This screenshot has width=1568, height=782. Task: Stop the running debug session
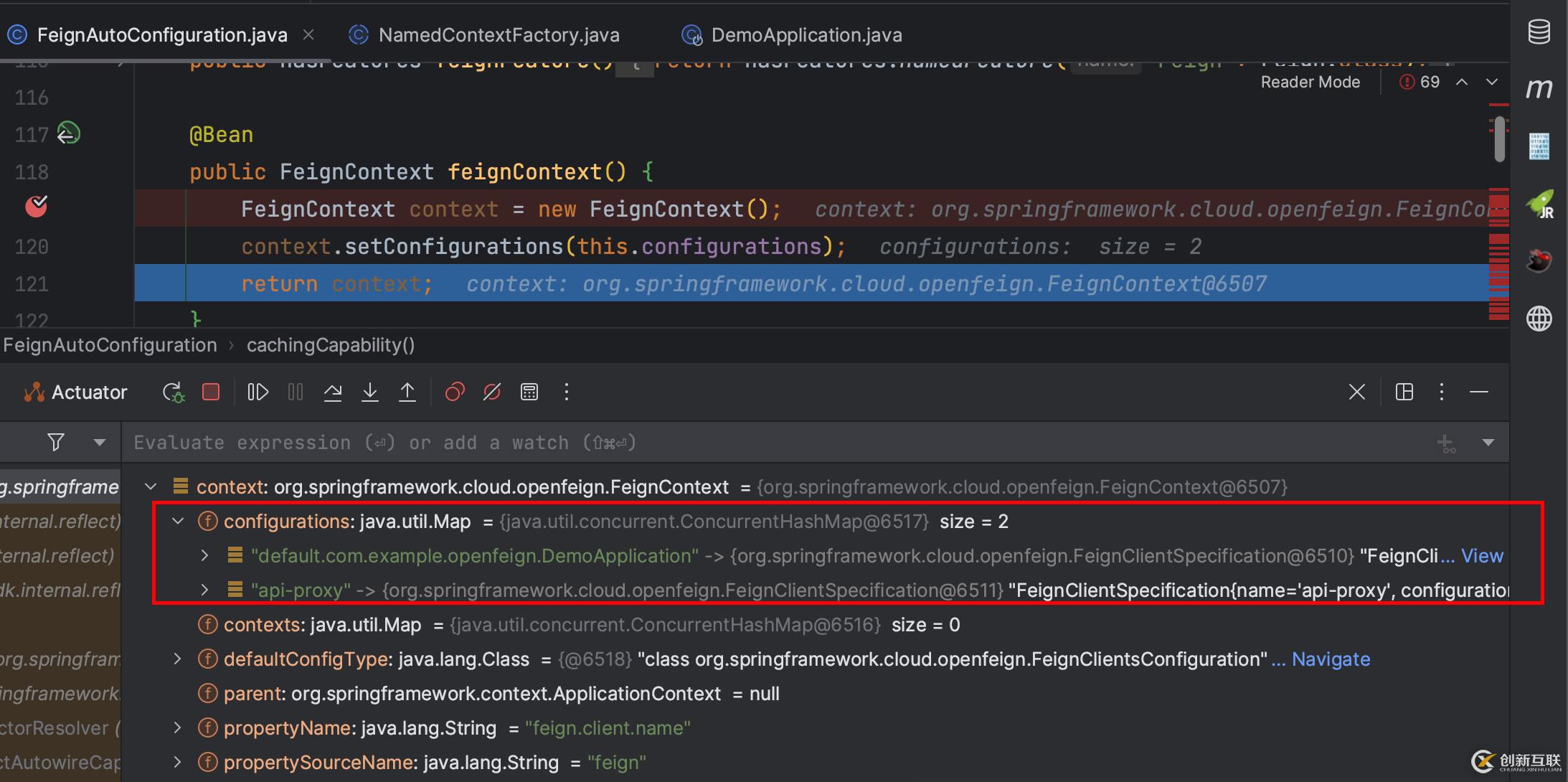[x=211, y=392]
